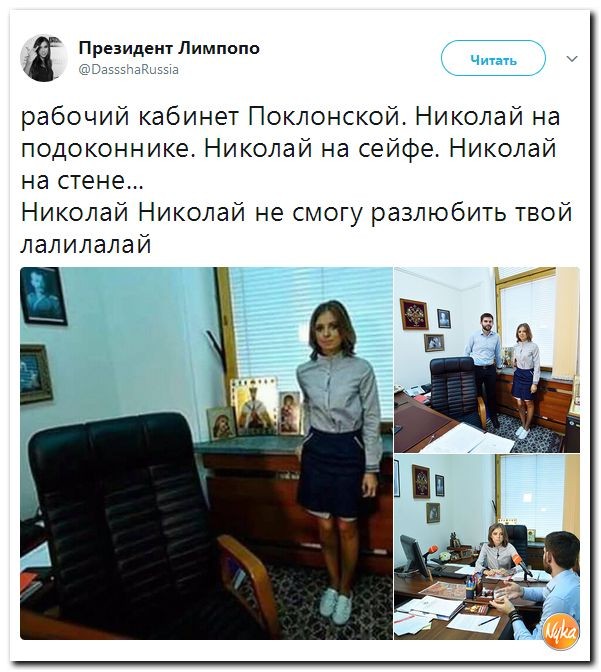Click the word Поклонской in the tweet
601x672 pixels.
tap(326, 116)
